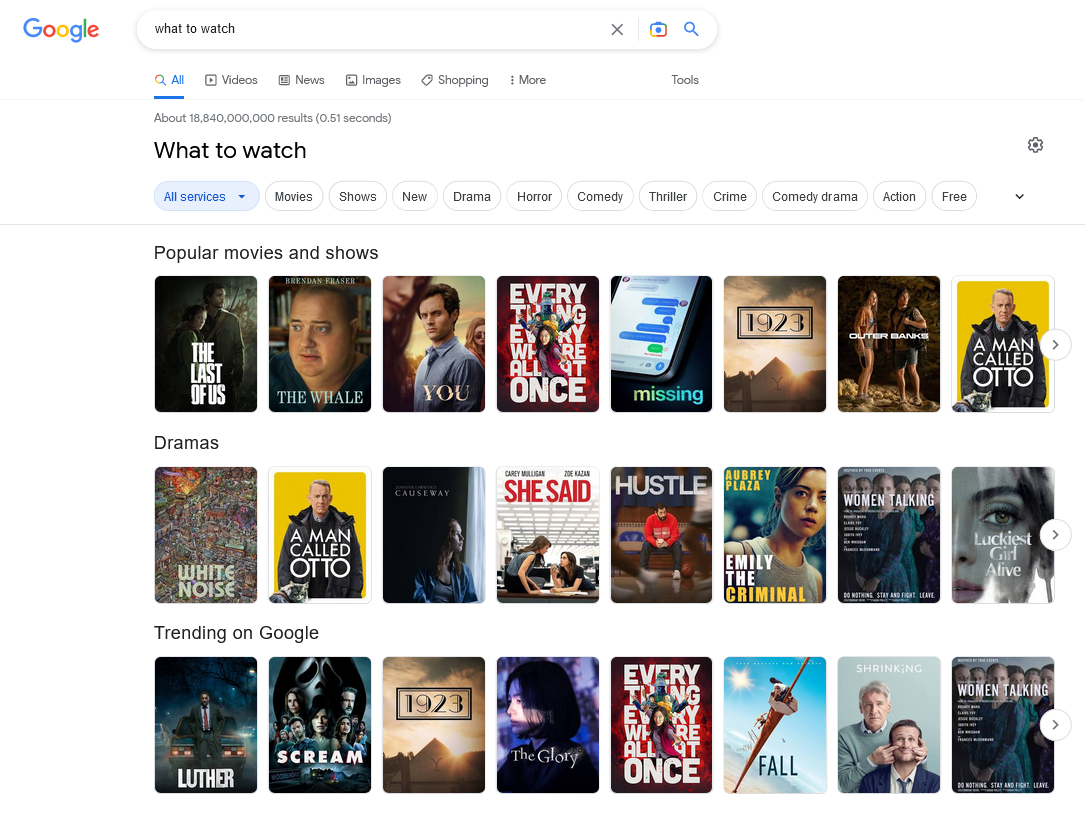
Task: Show more Popular movies and shows arrow
Action: pyautogui.click(x=1055, y=345)
